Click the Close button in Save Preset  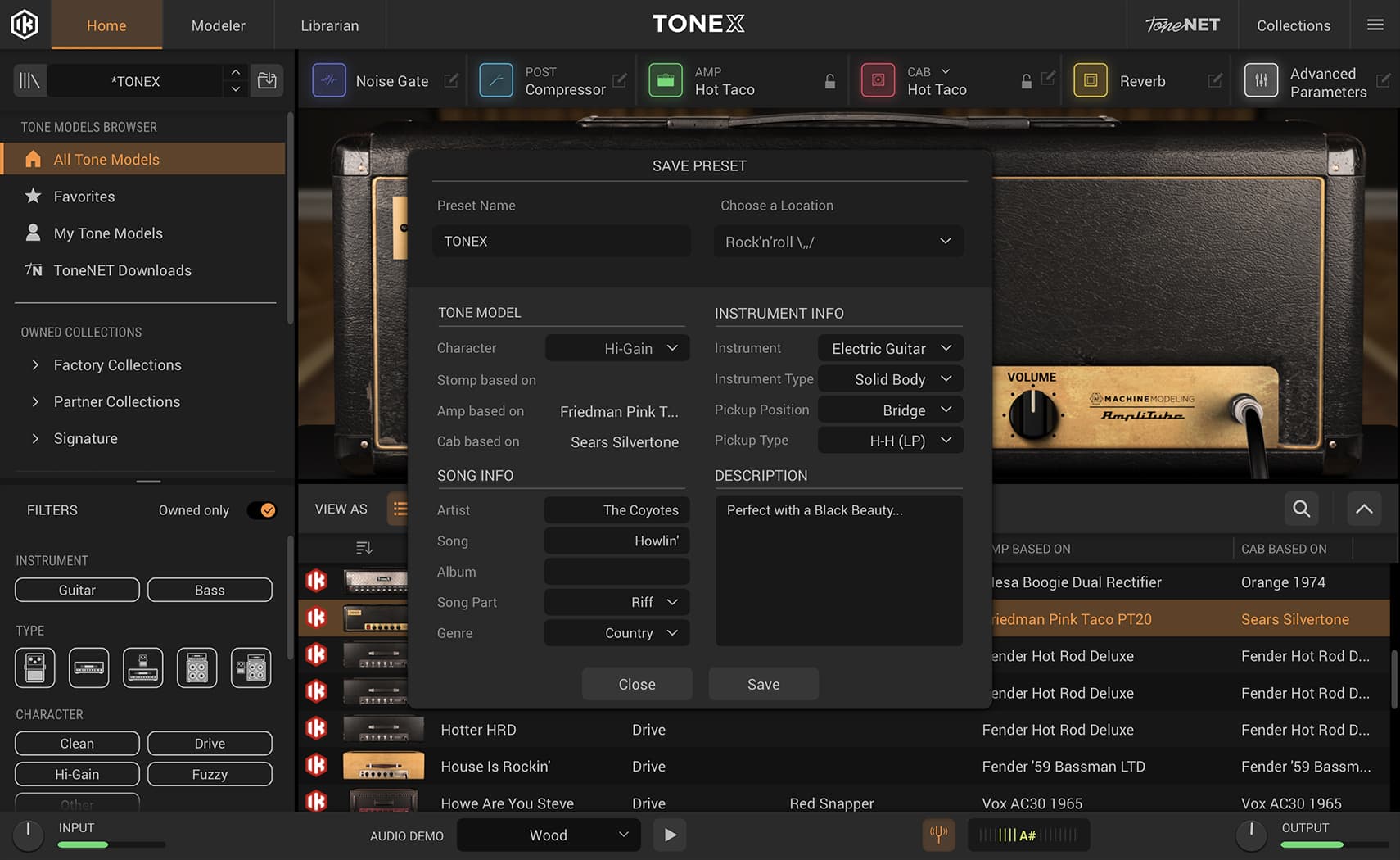point(637,684)
